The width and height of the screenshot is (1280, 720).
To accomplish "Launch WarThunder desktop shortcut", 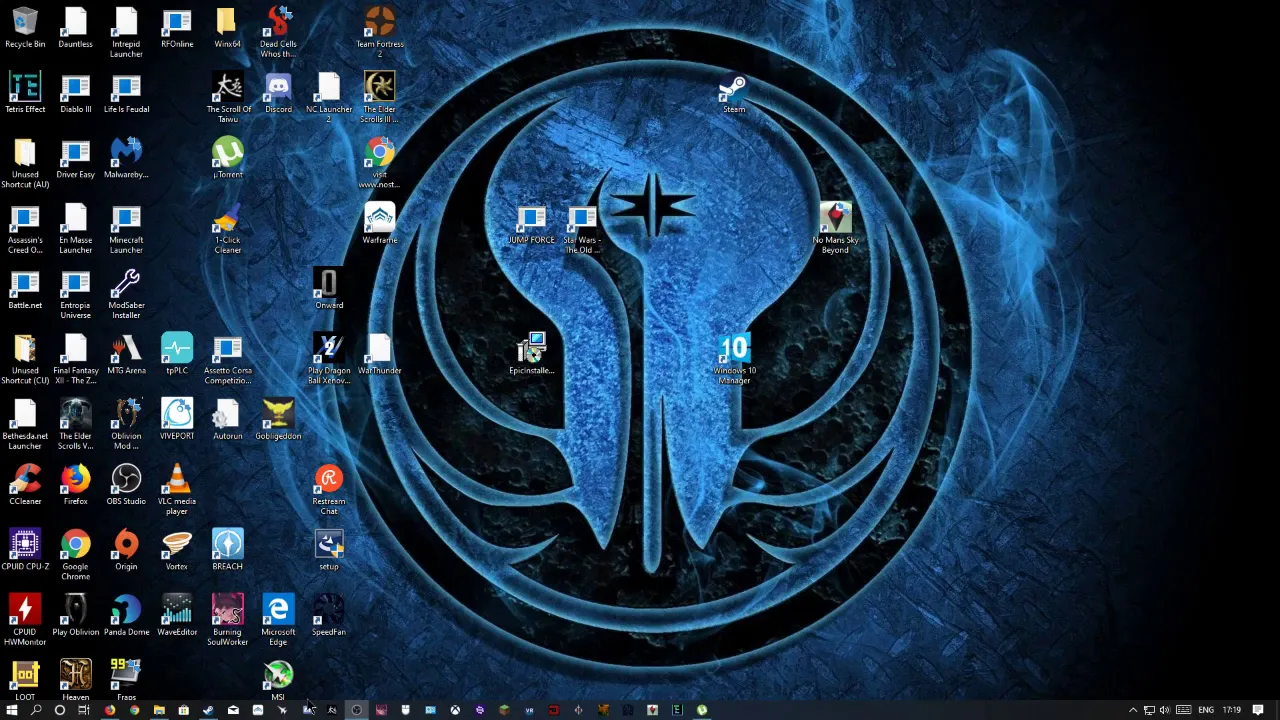I will coord(380,354).
